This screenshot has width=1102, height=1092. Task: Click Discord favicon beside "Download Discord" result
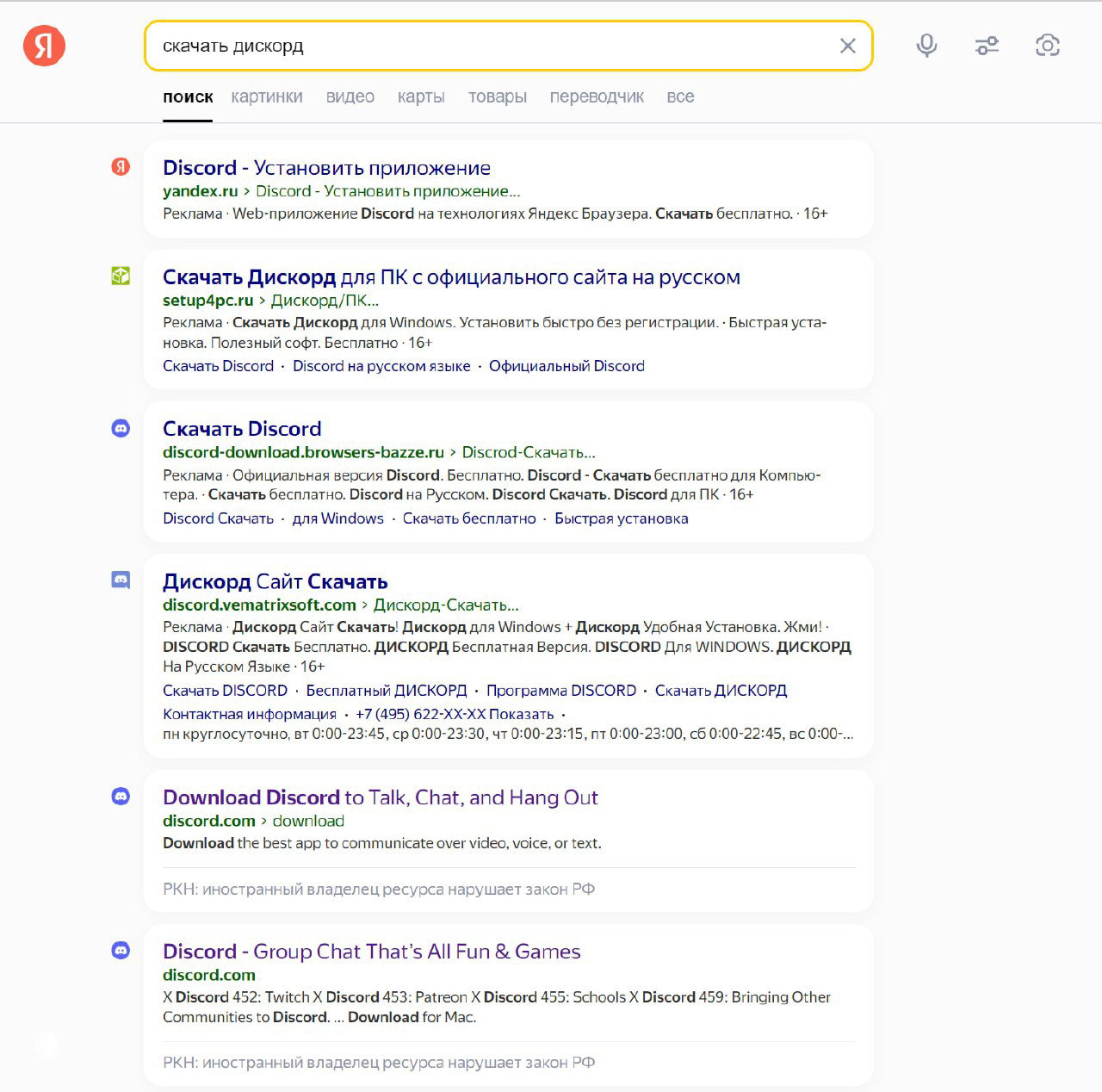click(x=121, y=797)
